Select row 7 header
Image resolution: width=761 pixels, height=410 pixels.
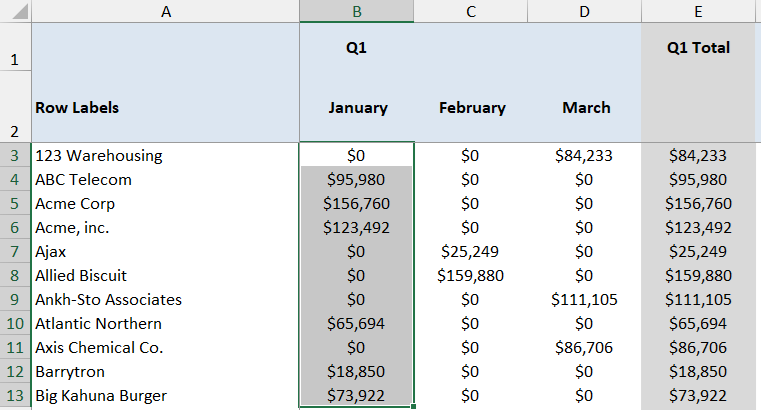coord(15,251)
